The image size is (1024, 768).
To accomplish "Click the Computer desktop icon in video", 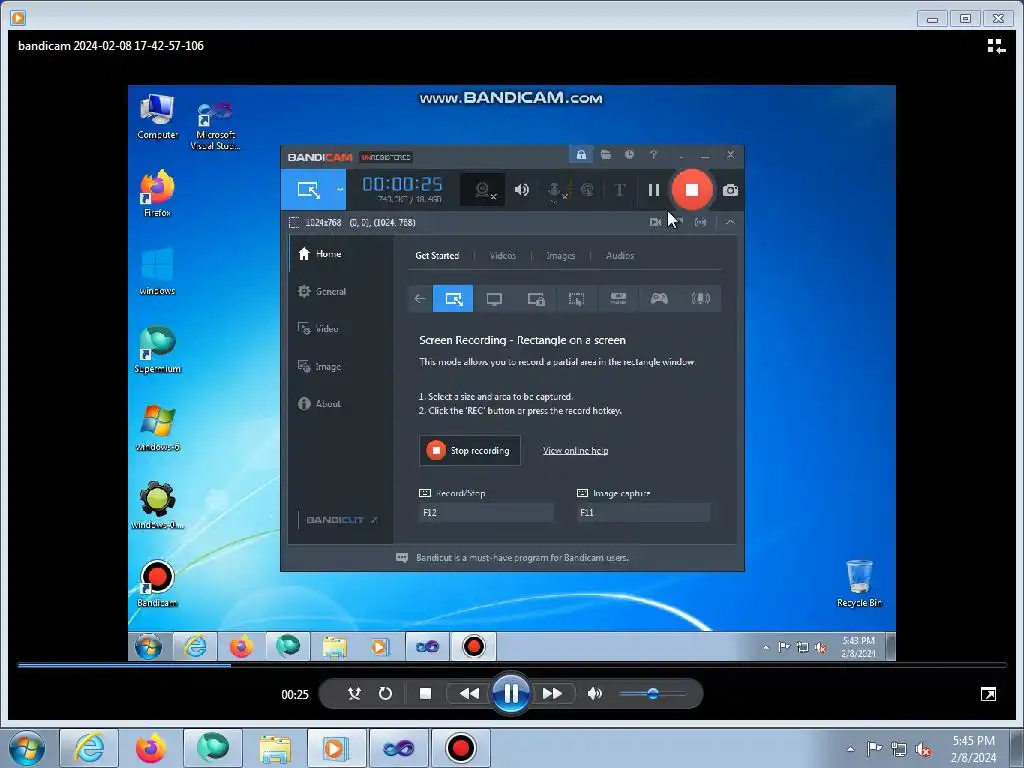I will (x=157, y=117).
